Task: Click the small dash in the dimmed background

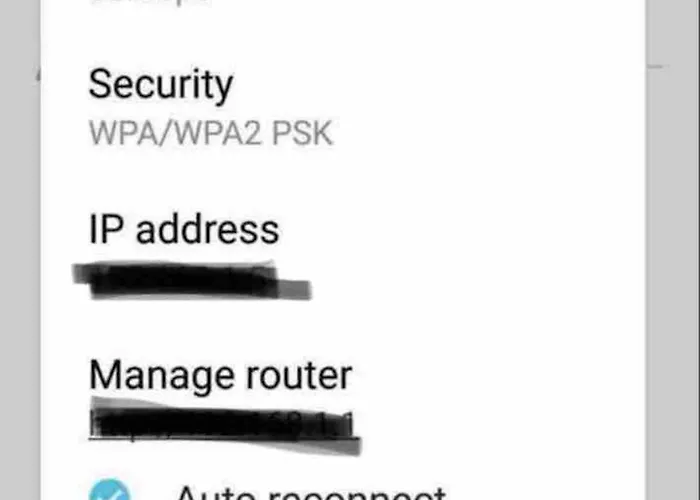Action: [x=655, y=67]
